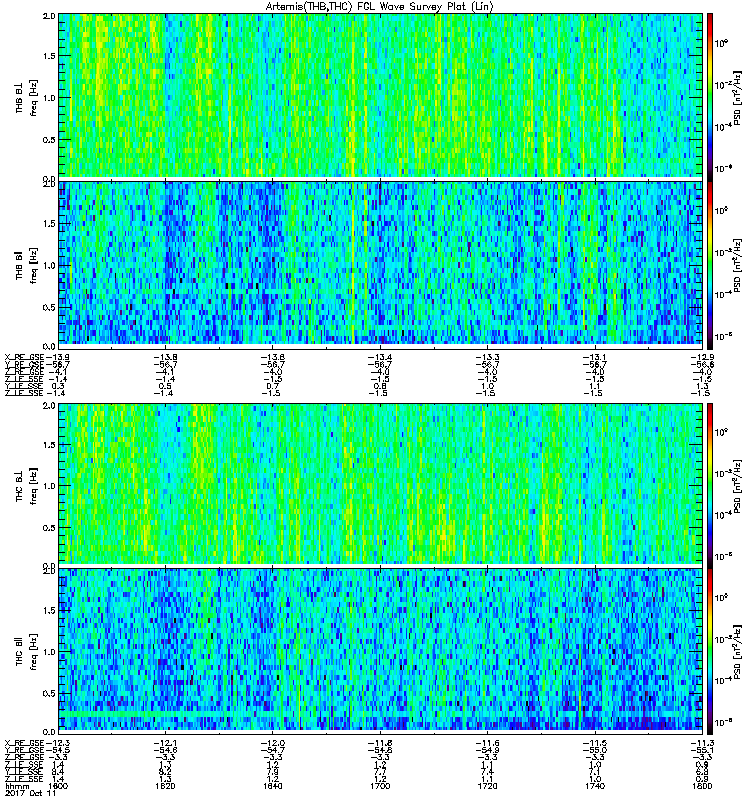Click the THB position value "-13.1"
Viewport: 750px width, 800px height.
594,357
